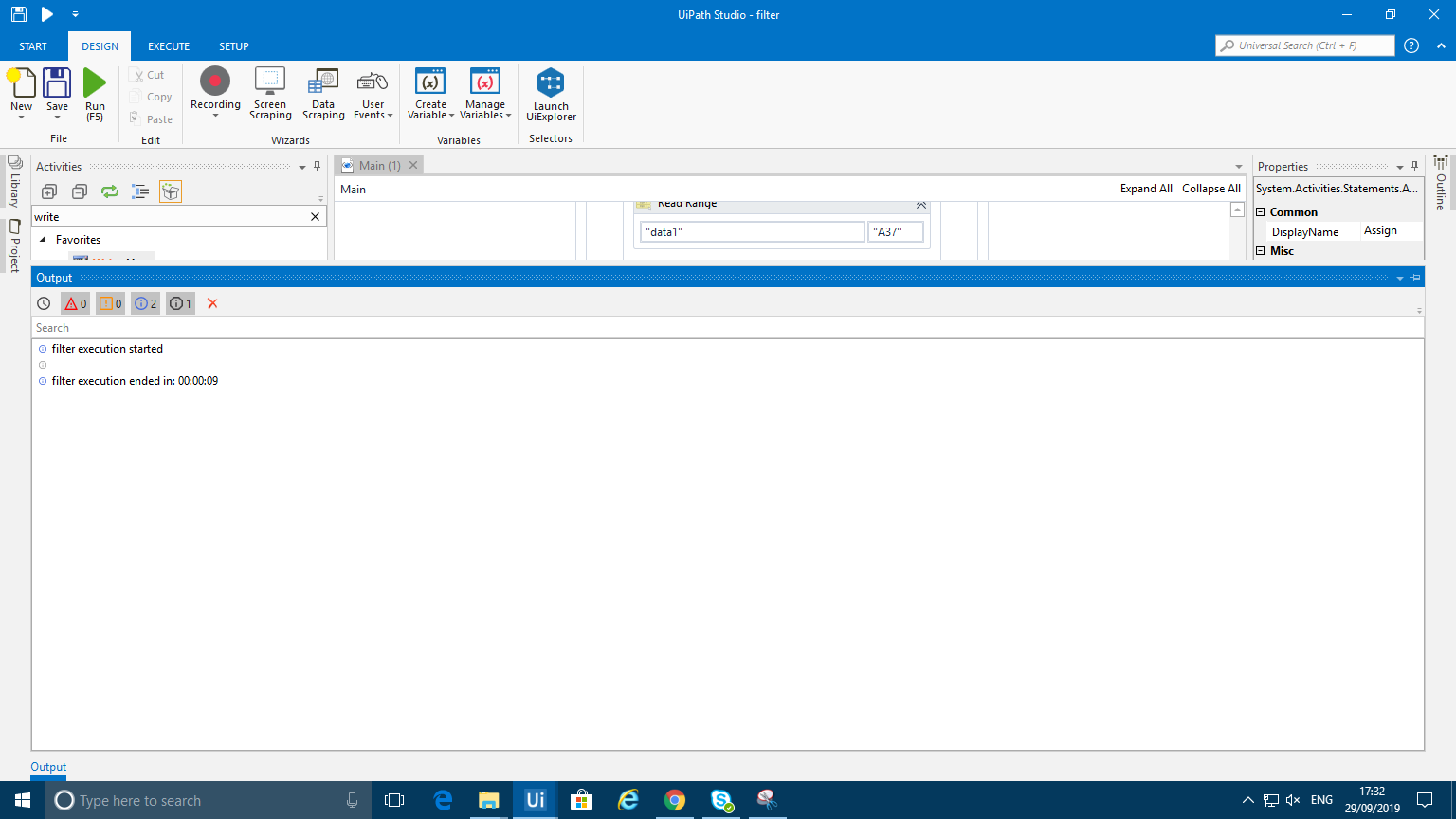This screenshot has height=819, width=1456.
Task: Collapse the Favorites tree node
Action: click(43, 240)
